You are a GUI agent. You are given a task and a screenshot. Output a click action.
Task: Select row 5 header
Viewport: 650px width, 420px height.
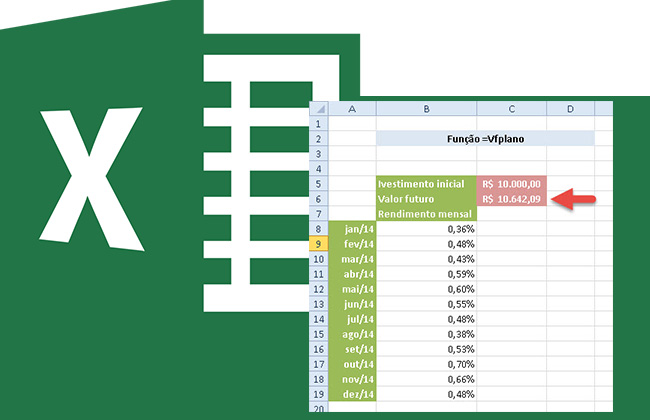pos(319,183)
